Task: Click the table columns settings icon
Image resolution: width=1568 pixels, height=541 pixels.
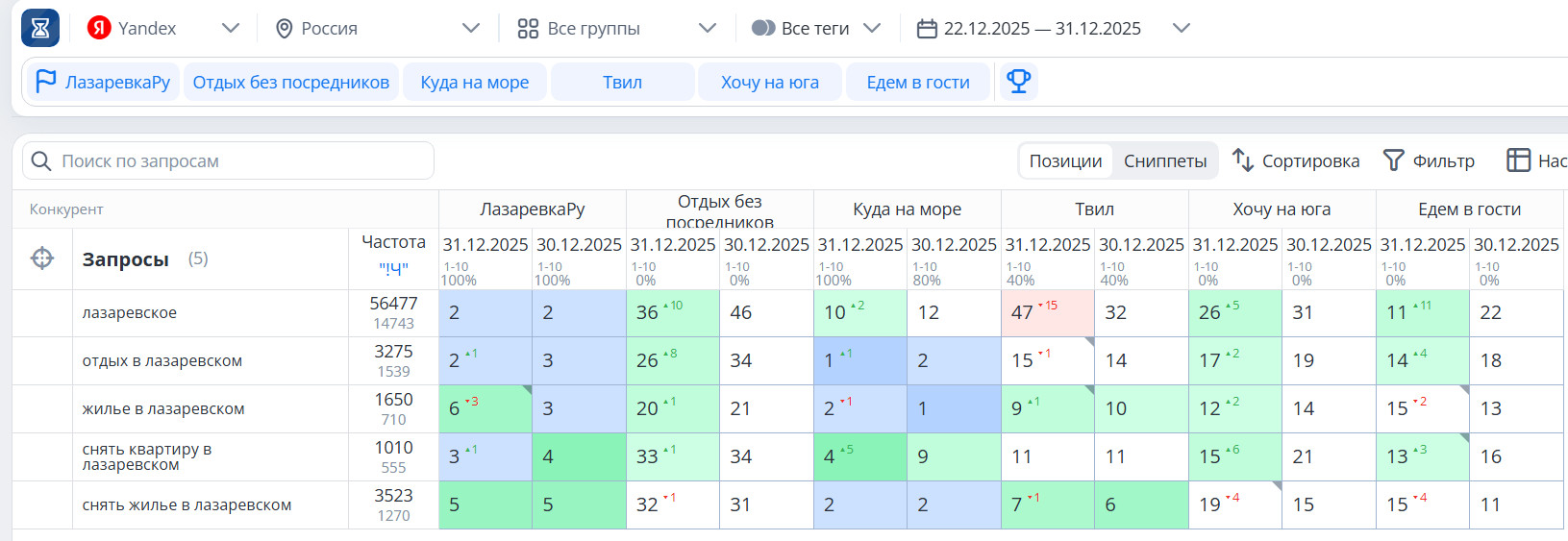Action: 1518,160
